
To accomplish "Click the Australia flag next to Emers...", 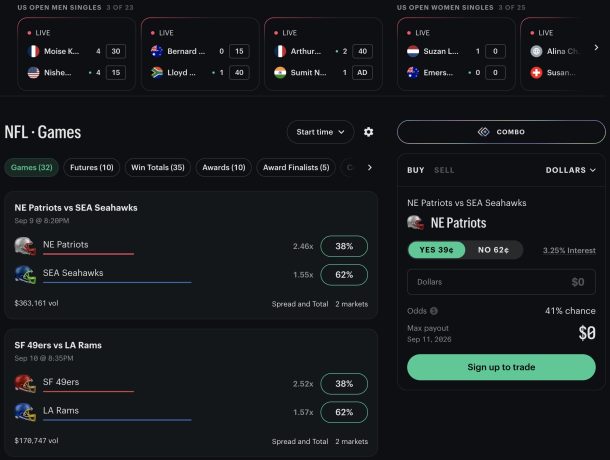I will pyautogui.click(x=413, y=72).
